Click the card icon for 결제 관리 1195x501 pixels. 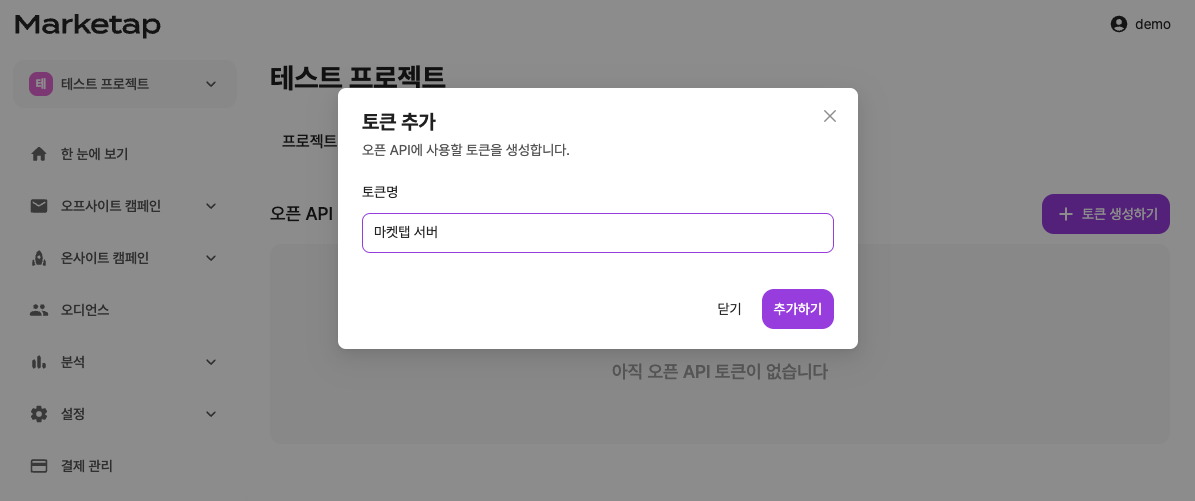tap(39, 466)
